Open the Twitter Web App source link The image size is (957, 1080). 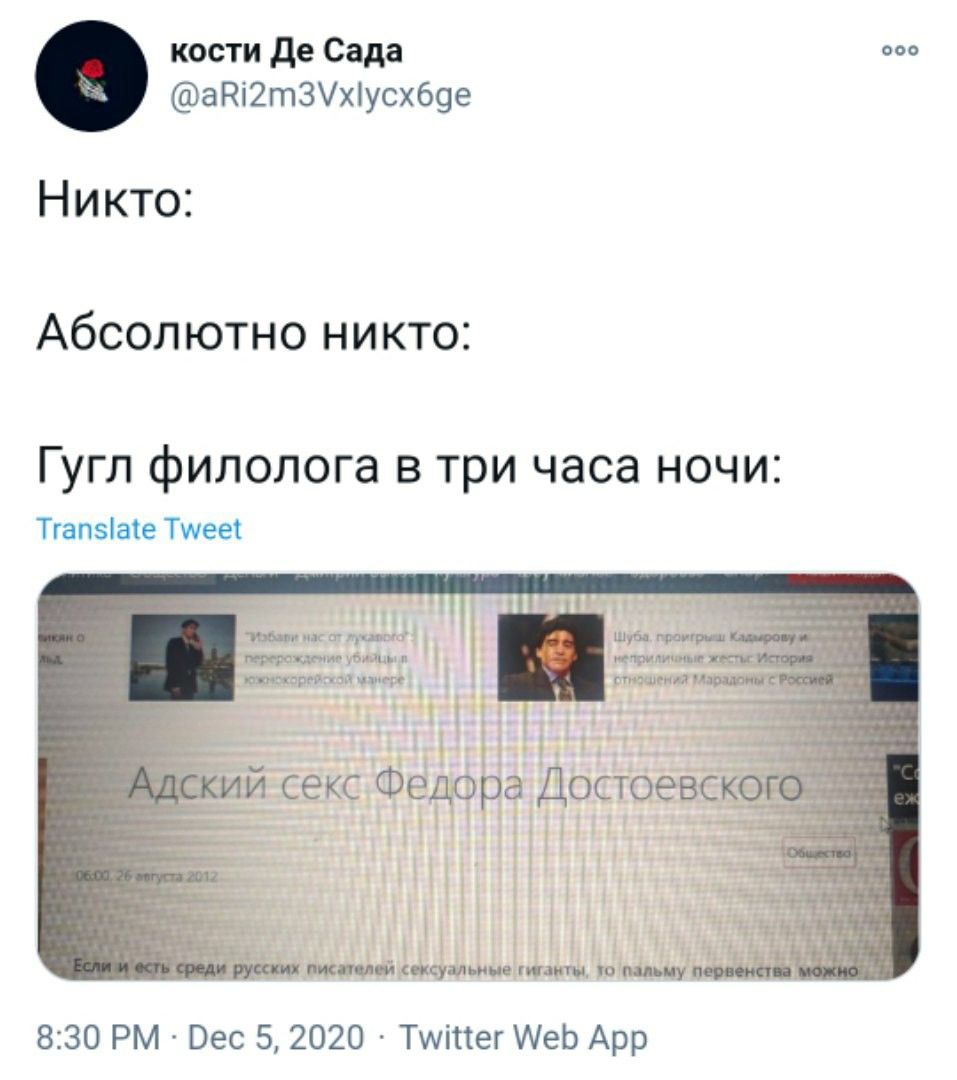coord(524,1037)
